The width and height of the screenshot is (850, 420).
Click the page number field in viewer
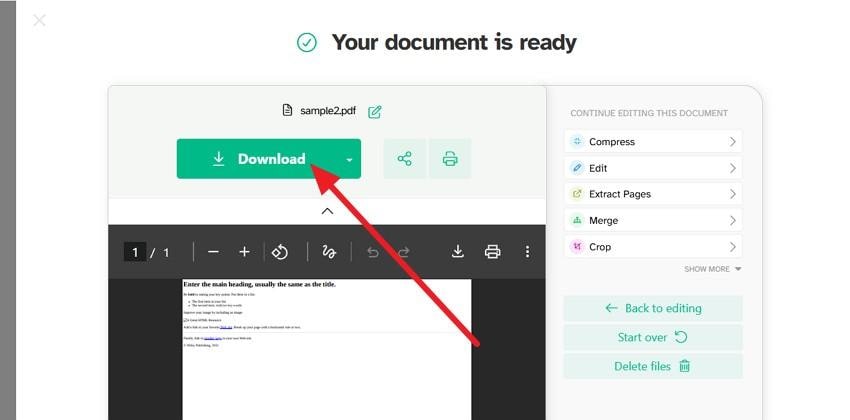coord(135,252)
